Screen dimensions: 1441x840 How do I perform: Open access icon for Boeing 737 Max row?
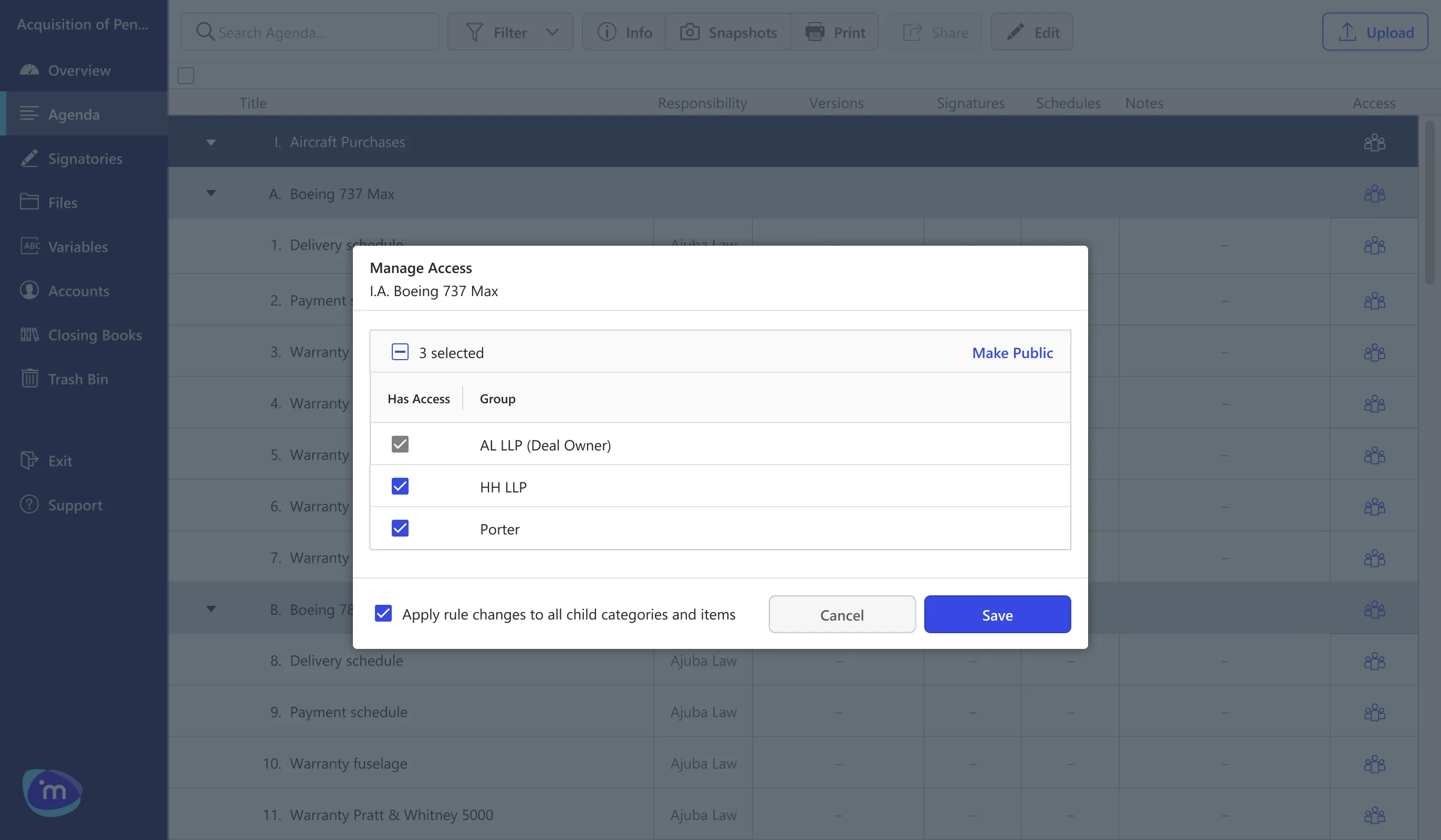coord(1374,194)
